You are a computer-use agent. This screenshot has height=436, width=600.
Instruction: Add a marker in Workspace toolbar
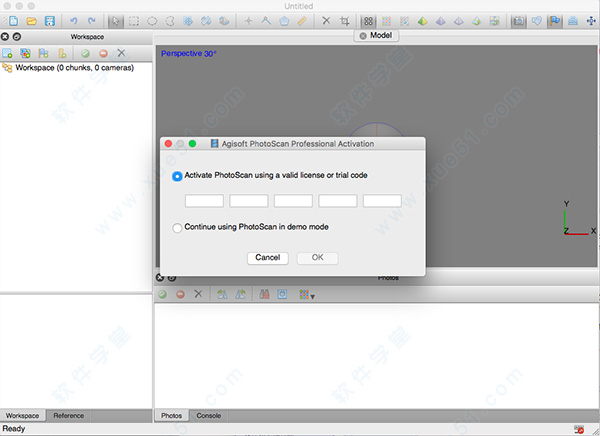pos(44,53)
